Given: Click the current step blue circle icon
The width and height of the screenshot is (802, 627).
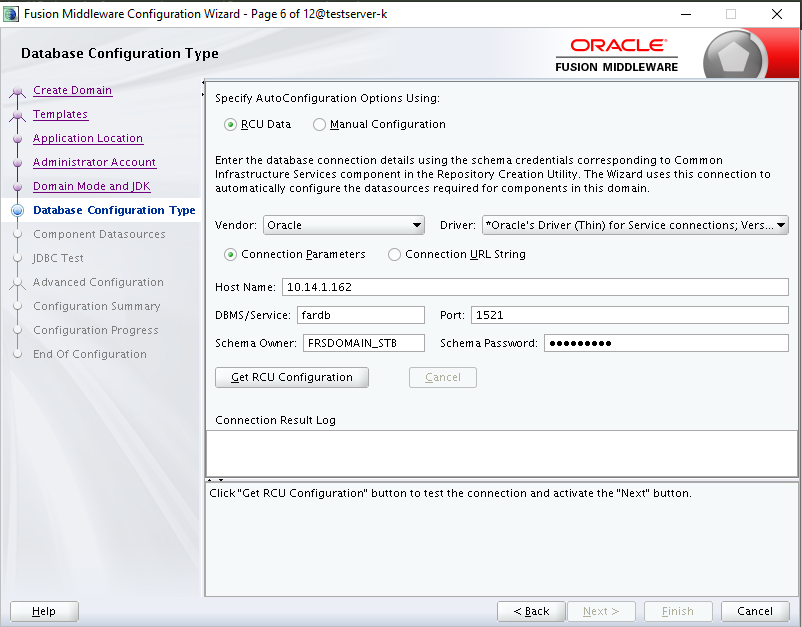Looking at the screenshot, I should point(17,210).
